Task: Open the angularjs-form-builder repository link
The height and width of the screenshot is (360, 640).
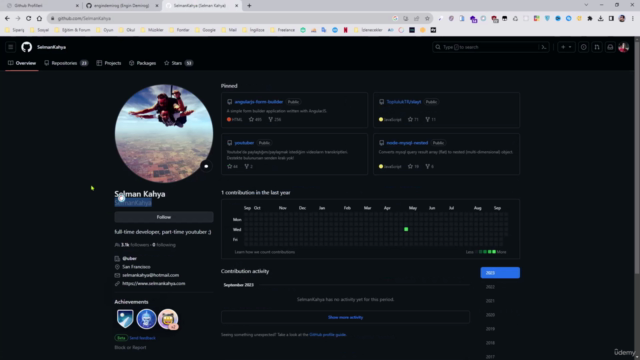Action: click(258, 102)
